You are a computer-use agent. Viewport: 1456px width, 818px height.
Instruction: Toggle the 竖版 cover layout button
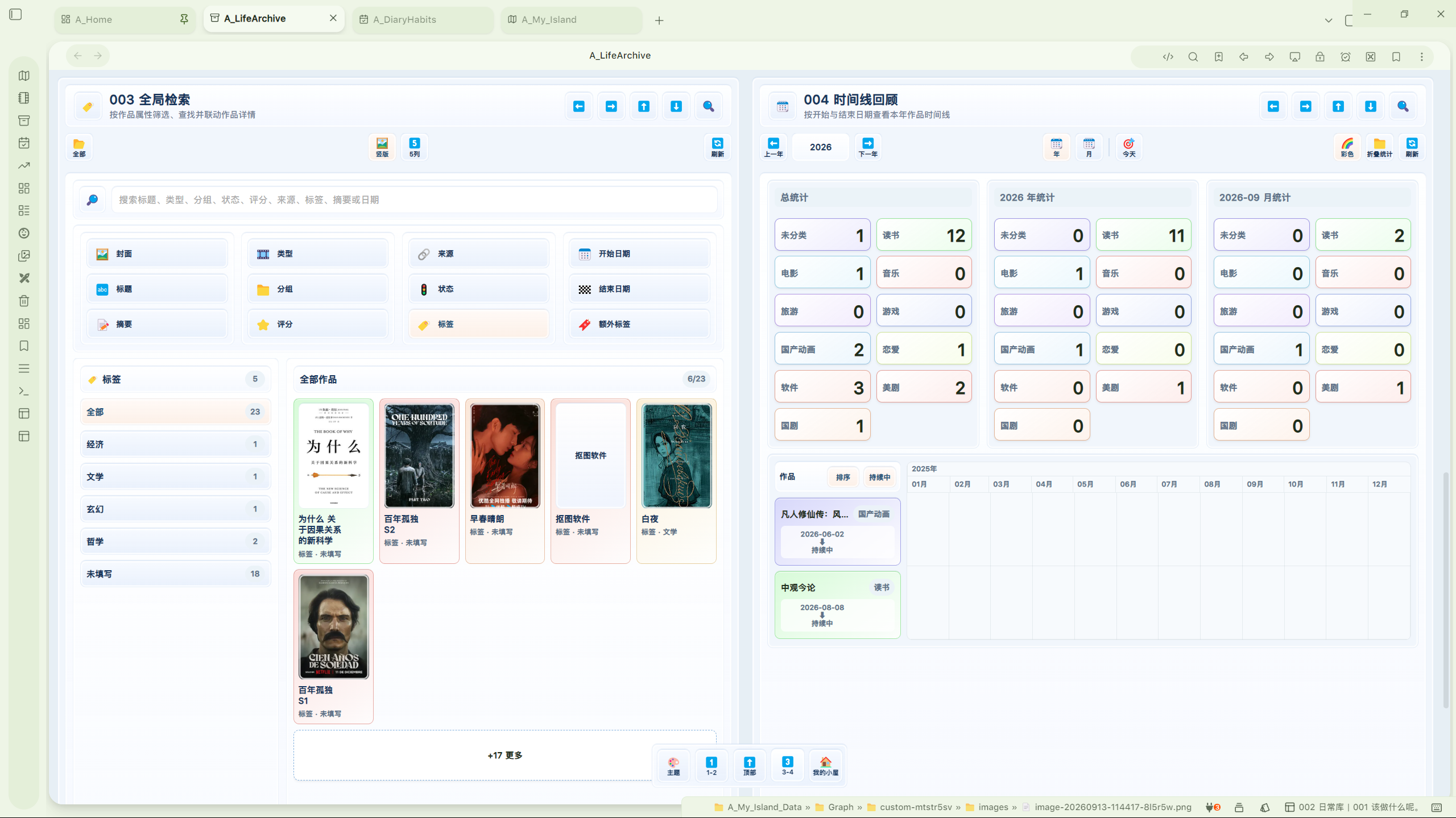pos(382,147)
